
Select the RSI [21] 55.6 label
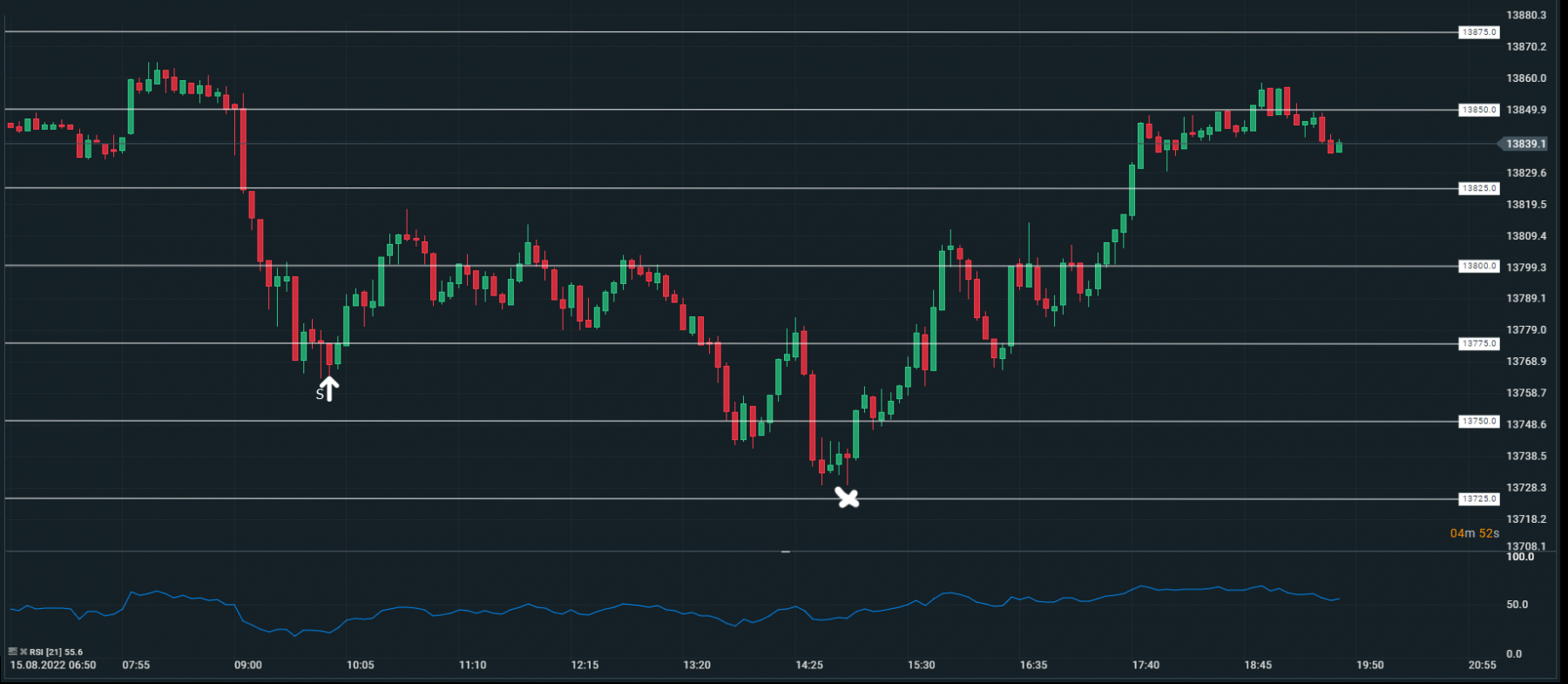click(x=56, y=652)
